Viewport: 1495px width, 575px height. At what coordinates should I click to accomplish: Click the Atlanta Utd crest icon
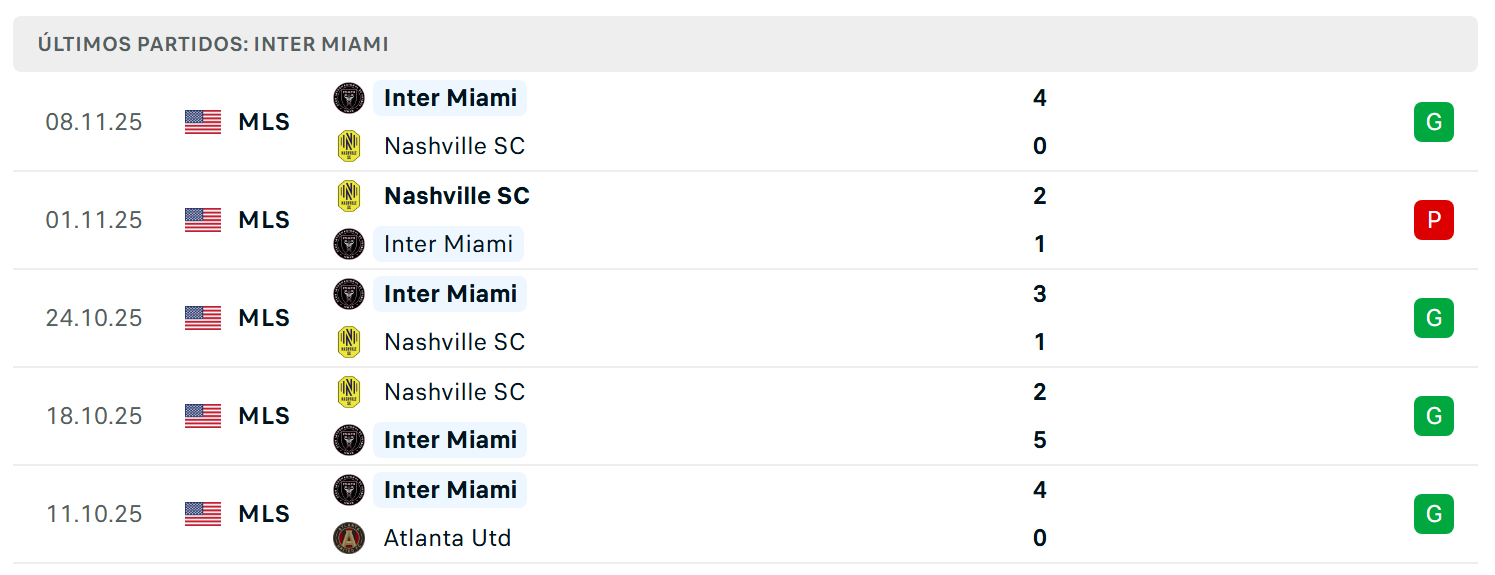(349, 538)
